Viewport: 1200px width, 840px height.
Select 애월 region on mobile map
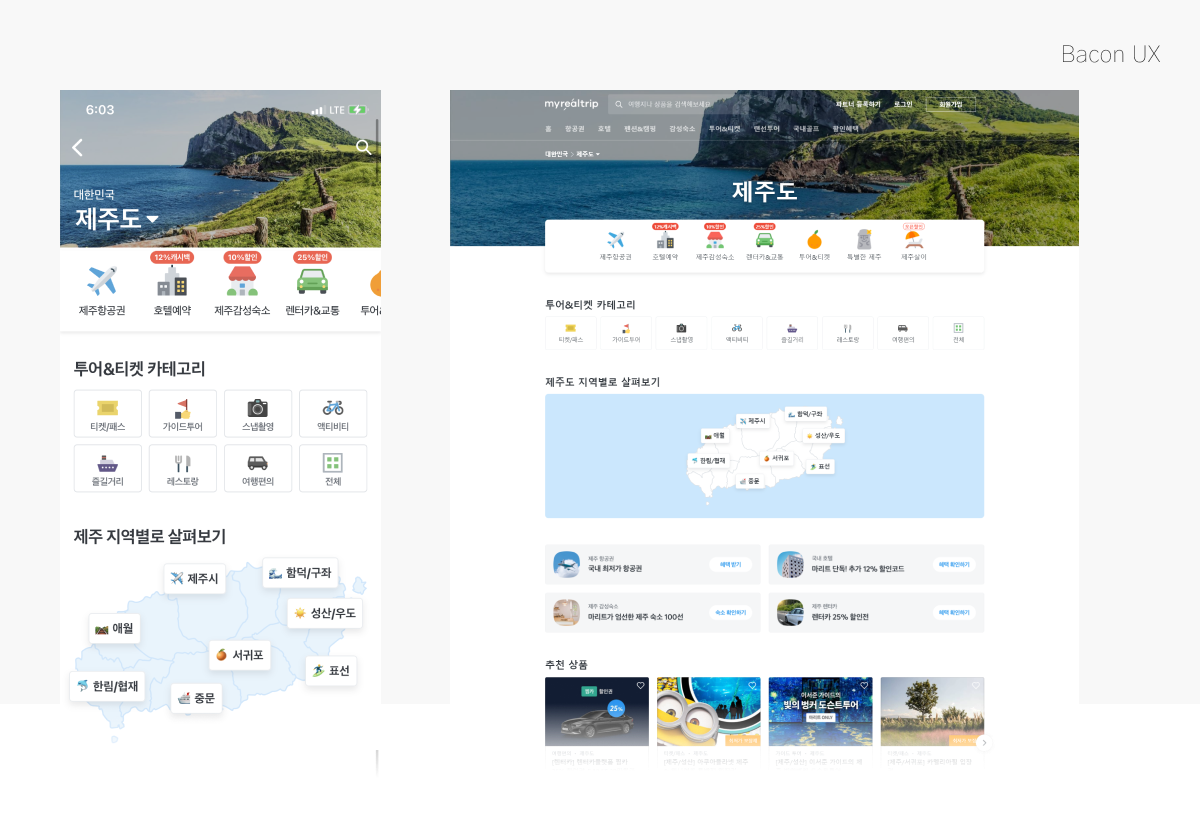click(x=114, y=628)
